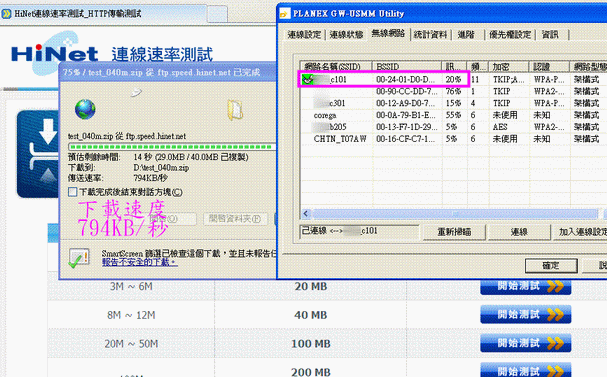Screen dimensions: 607x377
Task: Click the 已連線 status field
Action: (x=359, y=231)
